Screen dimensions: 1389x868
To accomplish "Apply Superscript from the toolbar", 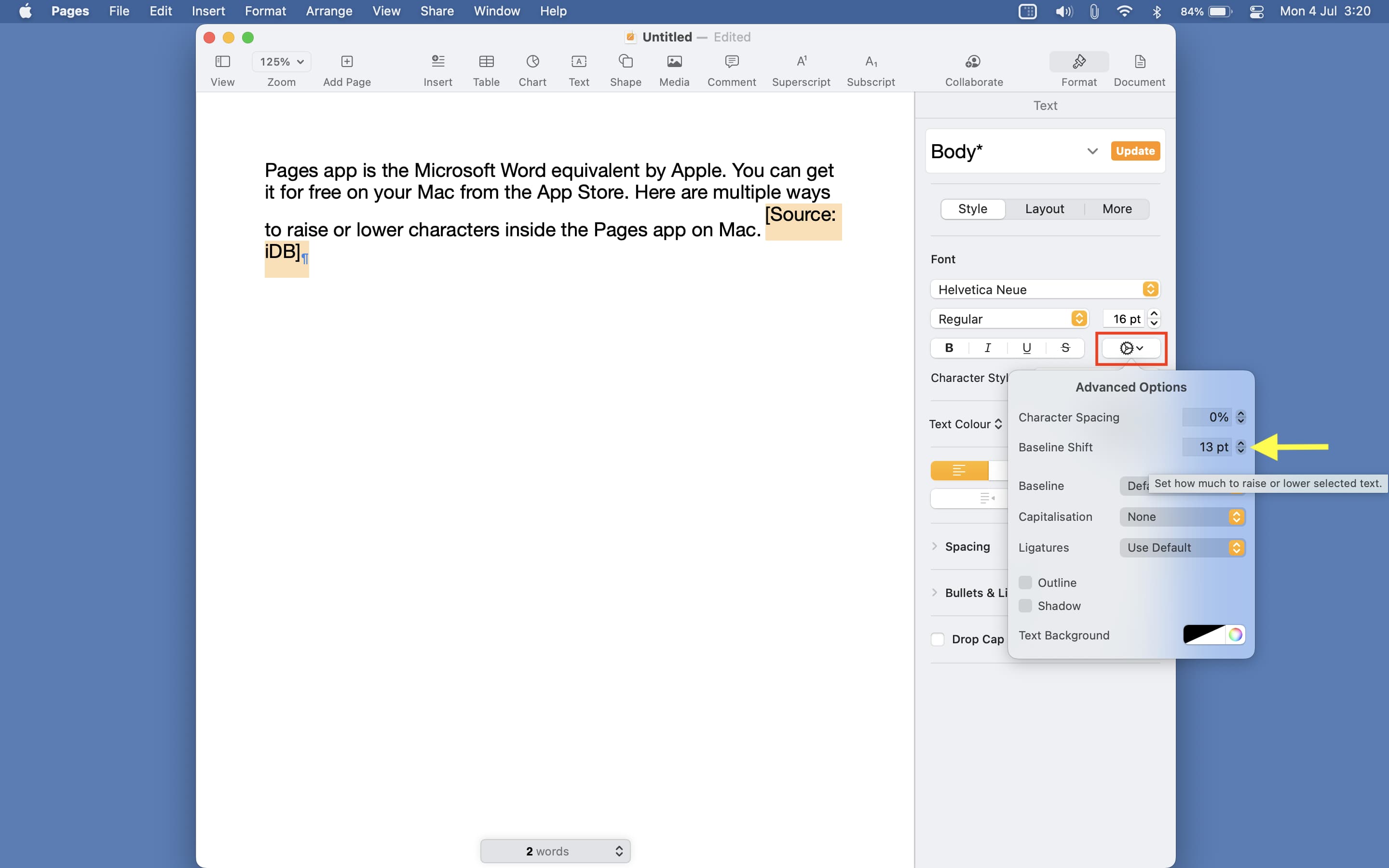I will tap(801, 61).
